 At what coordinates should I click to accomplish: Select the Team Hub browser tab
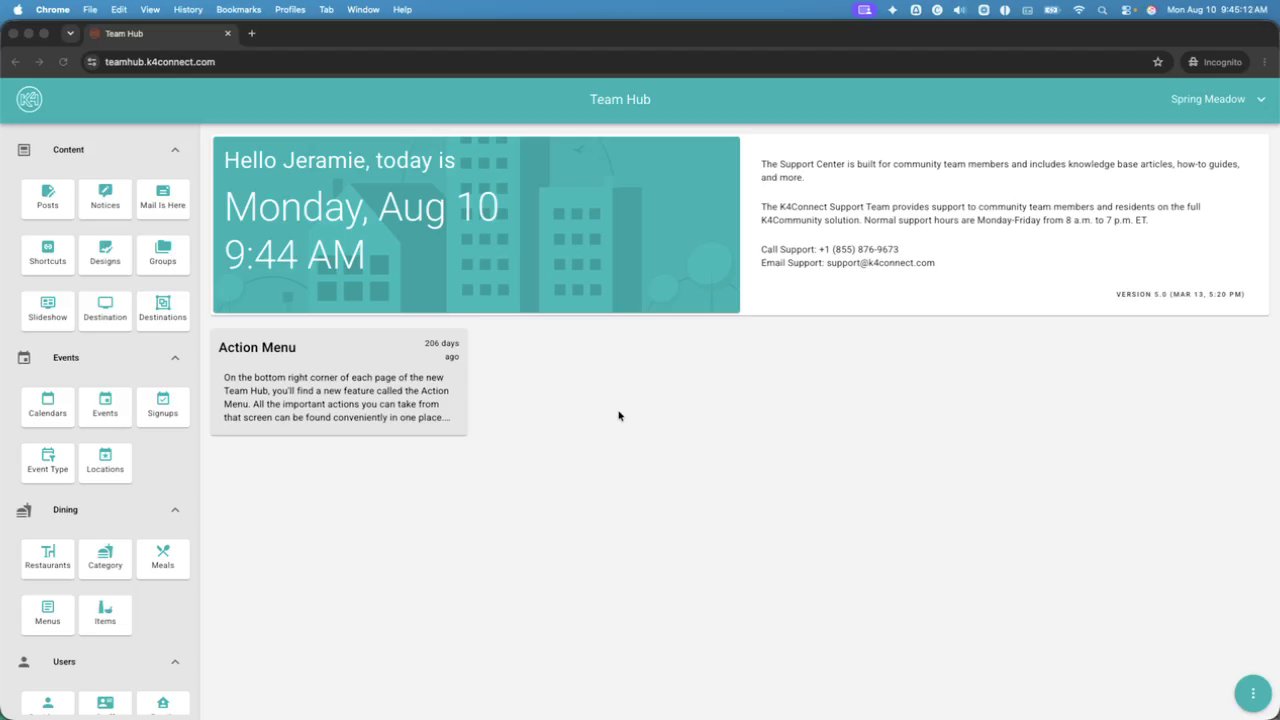click(160, 33)
